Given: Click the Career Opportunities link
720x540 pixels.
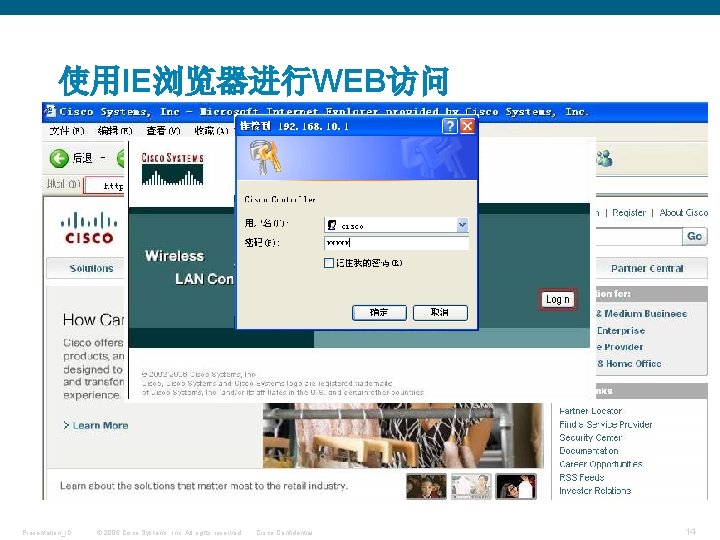Looking at the screenshot, I should click(x=601, y=464).
